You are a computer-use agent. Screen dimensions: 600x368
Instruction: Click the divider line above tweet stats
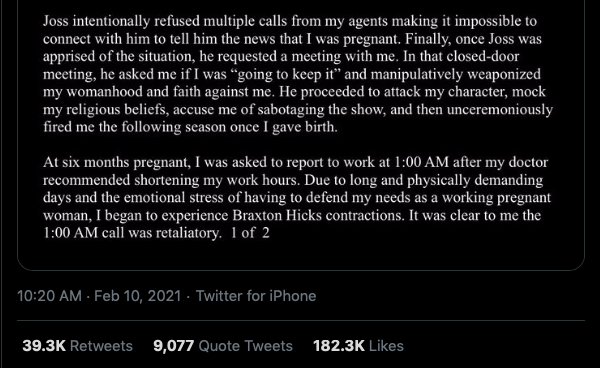tap(301, 320)
